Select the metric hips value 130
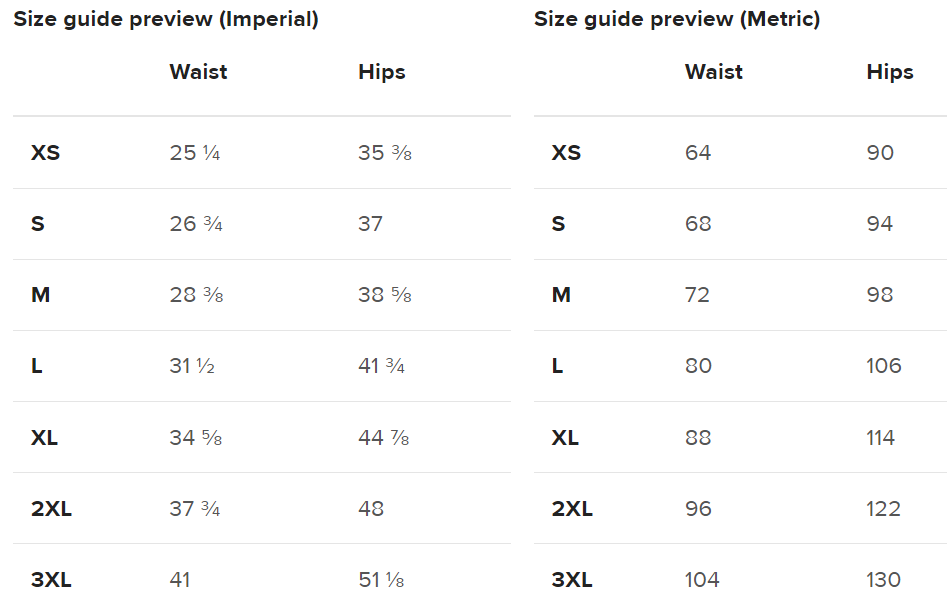Viewport: 947px width, 602px height. [x=884, y=580]
